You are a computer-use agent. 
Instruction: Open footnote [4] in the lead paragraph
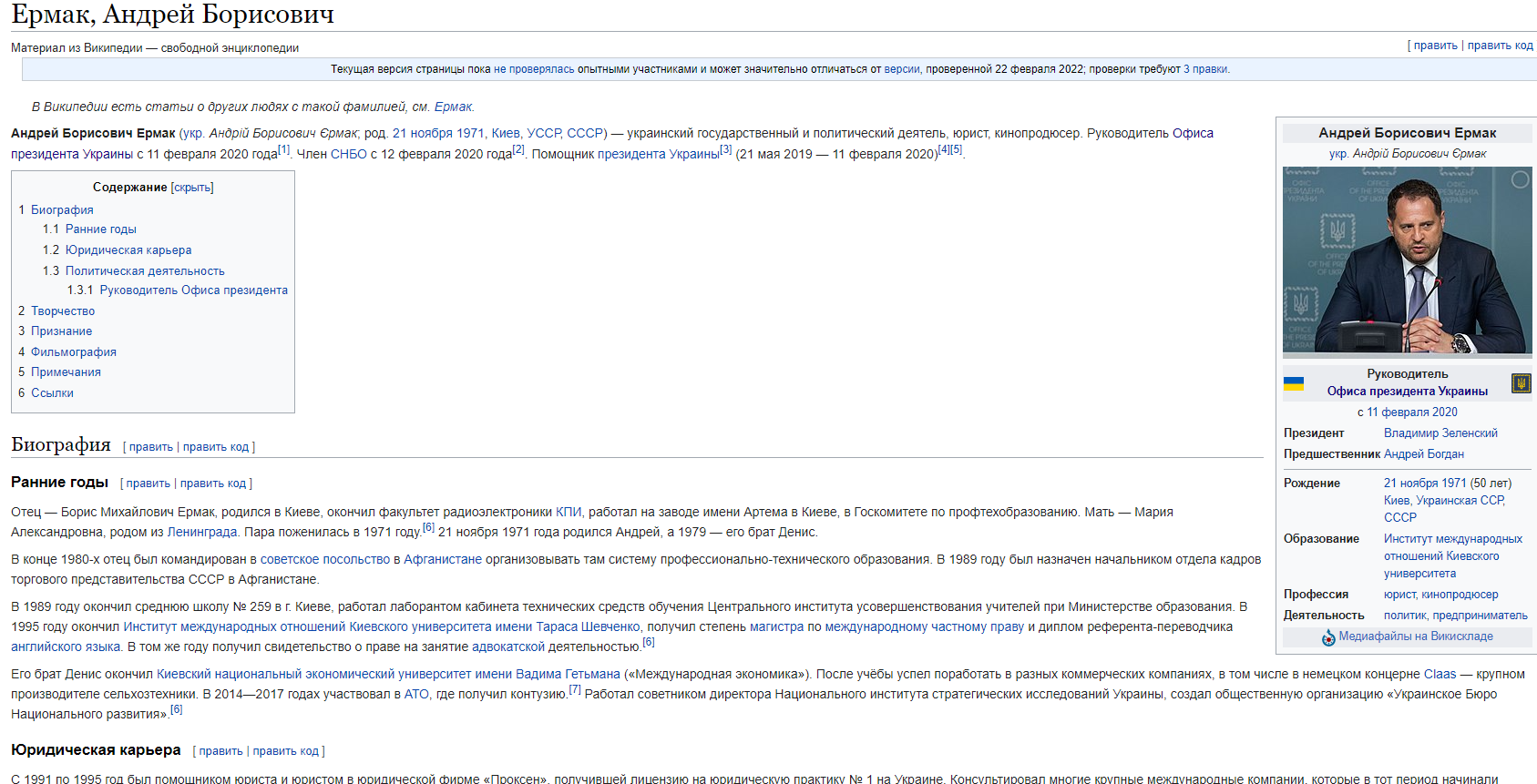(x=944, y=149)
